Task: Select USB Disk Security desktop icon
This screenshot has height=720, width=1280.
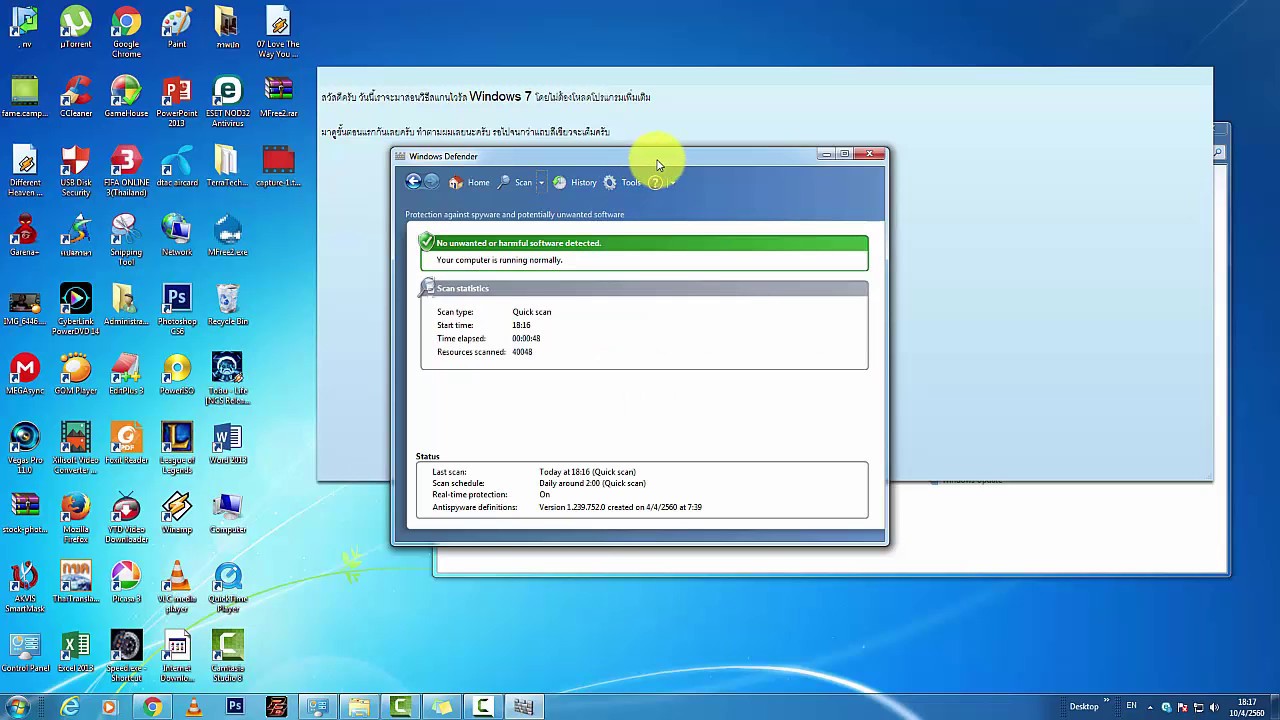Action: tap(76, 171)
